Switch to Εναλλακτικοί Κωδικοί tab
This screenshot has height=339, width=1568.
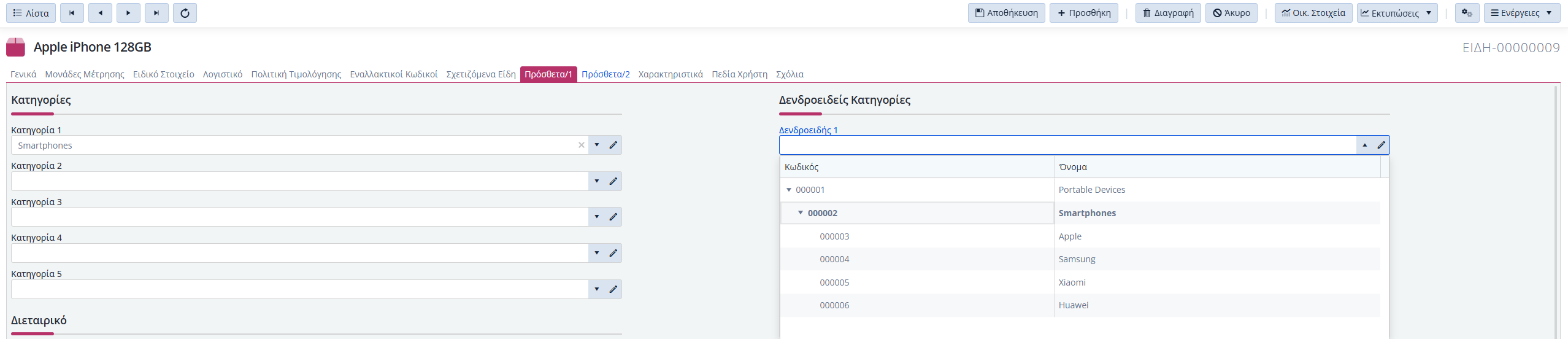pyautogui.click(x=394, y=74)
